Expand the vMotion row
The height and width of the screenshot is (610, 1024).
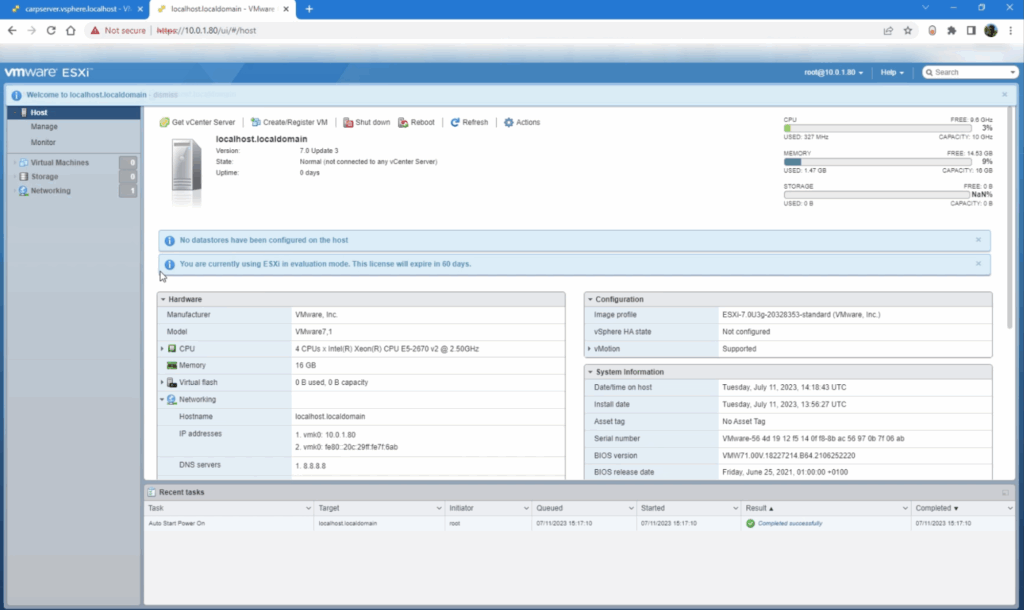coord(589,349)
